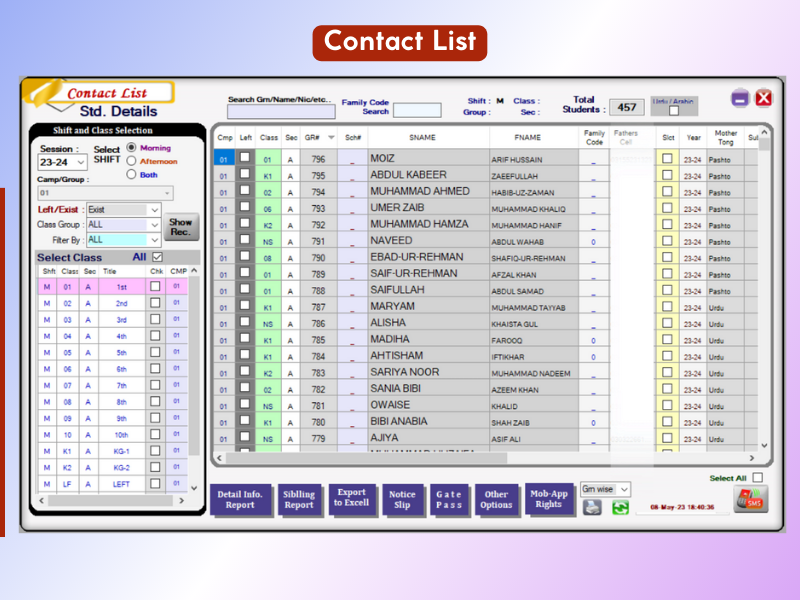
Task: Click the purple minimize window icon
Action: [740, 97]
